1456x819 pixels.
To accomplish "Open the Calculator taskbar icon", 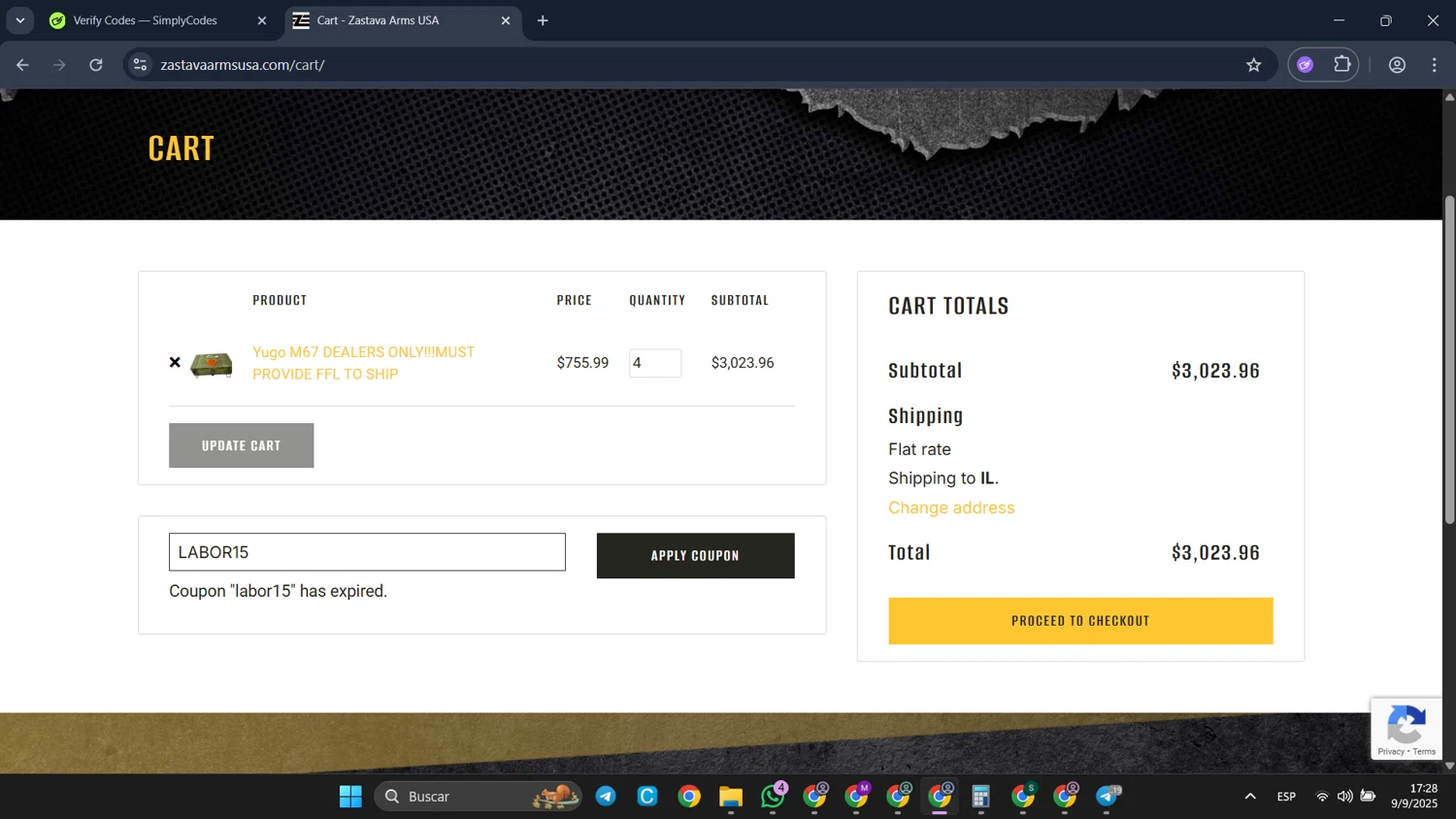I will pos(981,797).
